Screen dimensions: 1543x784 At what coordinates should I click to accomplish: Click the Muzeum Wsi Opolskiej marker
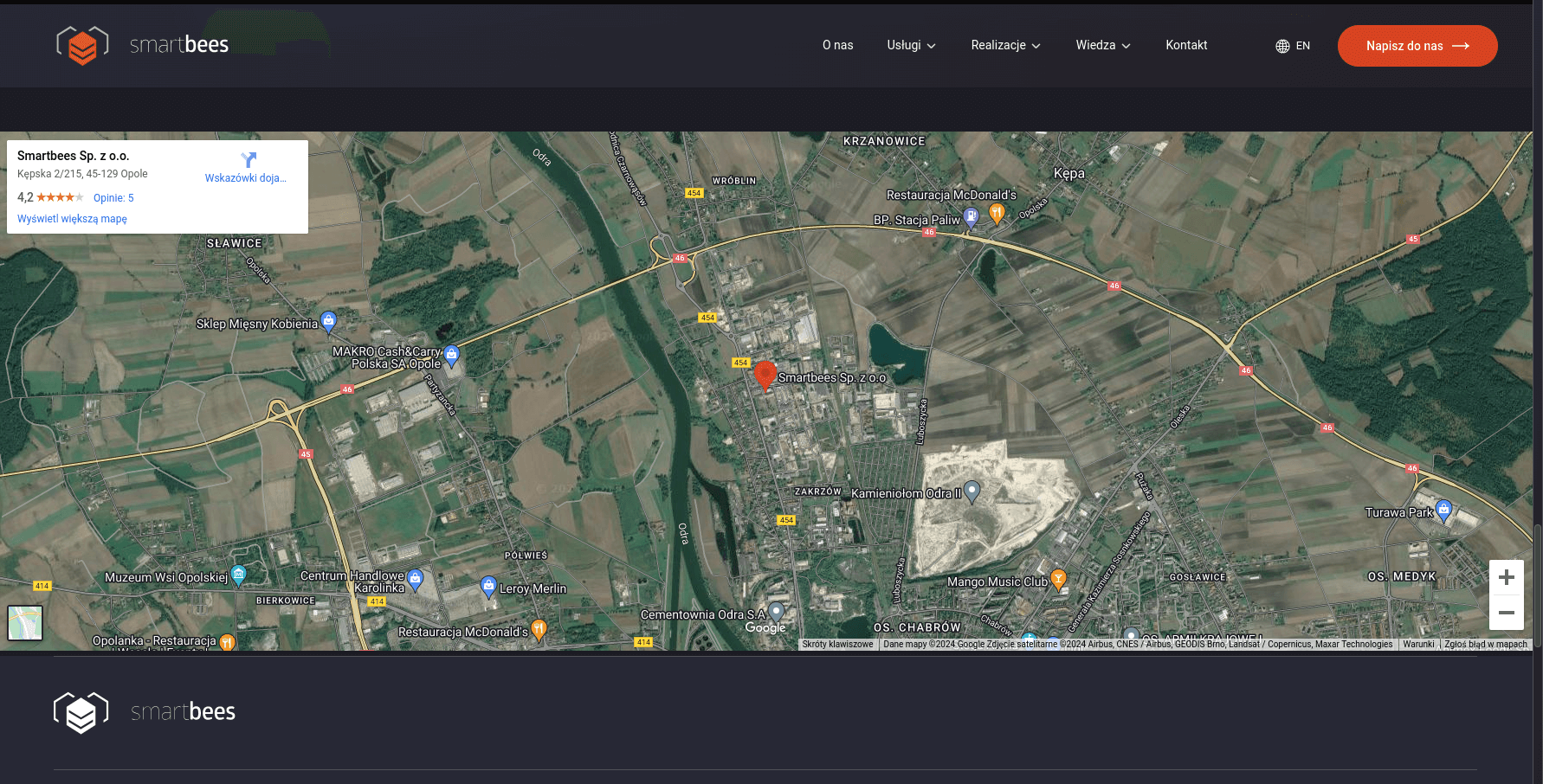tap(239, 575)
